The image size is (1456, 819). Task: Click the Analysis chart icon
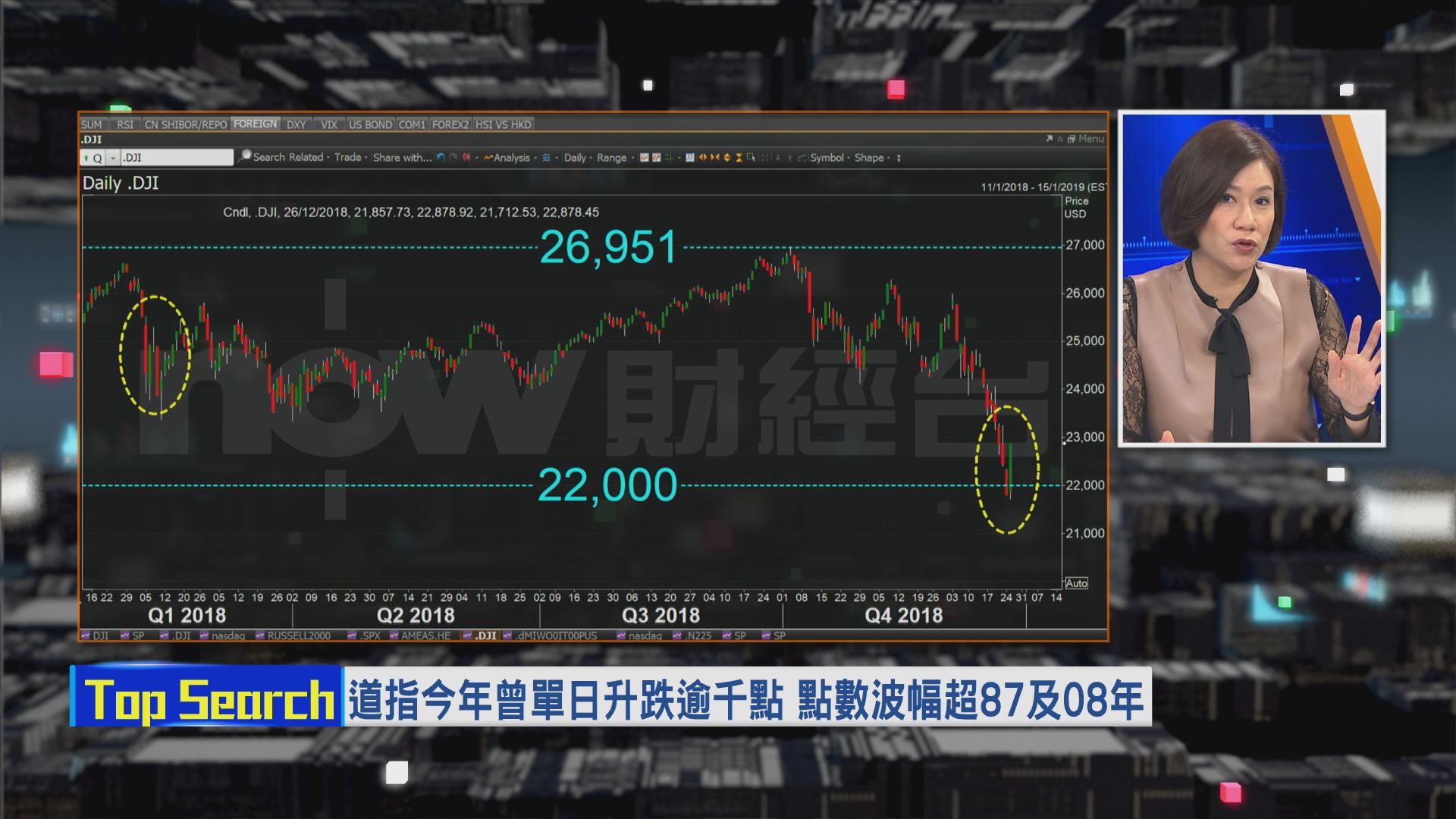tap(488, 158)
